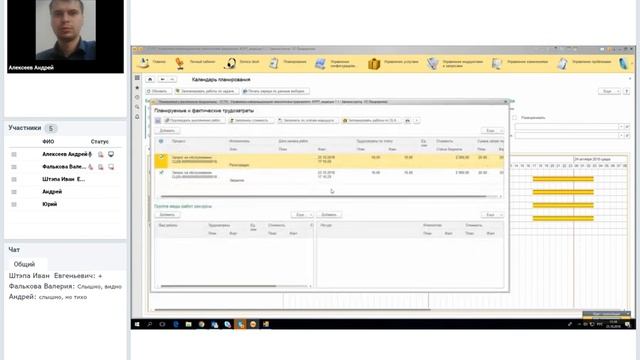Toggle checkbox right of the dialog window
Screen dimensions: 640x360
pyautogui.click(x=515, y=118)
